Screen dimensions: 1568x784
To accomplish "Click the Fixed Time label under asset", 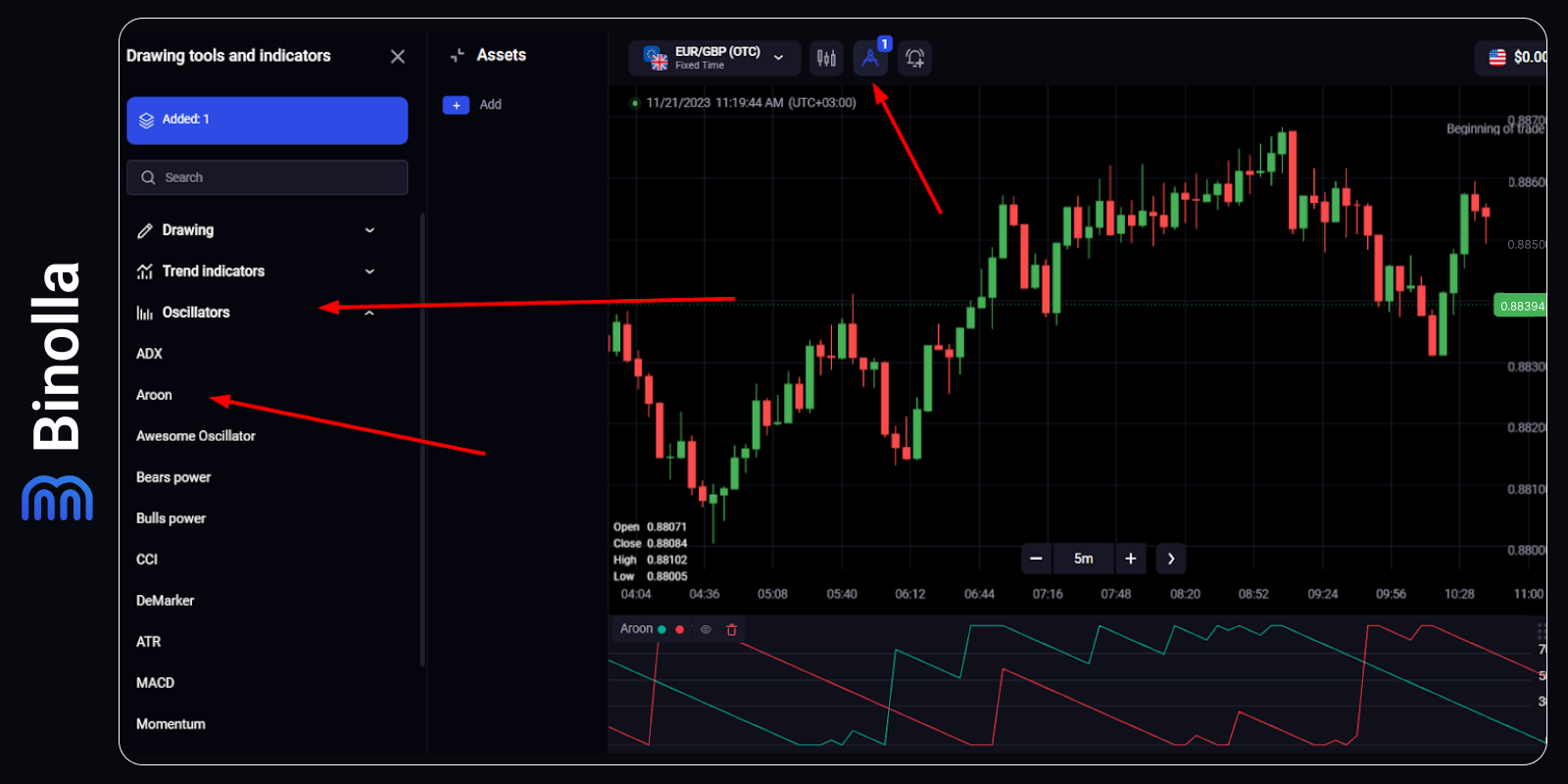I will [700, 66].
